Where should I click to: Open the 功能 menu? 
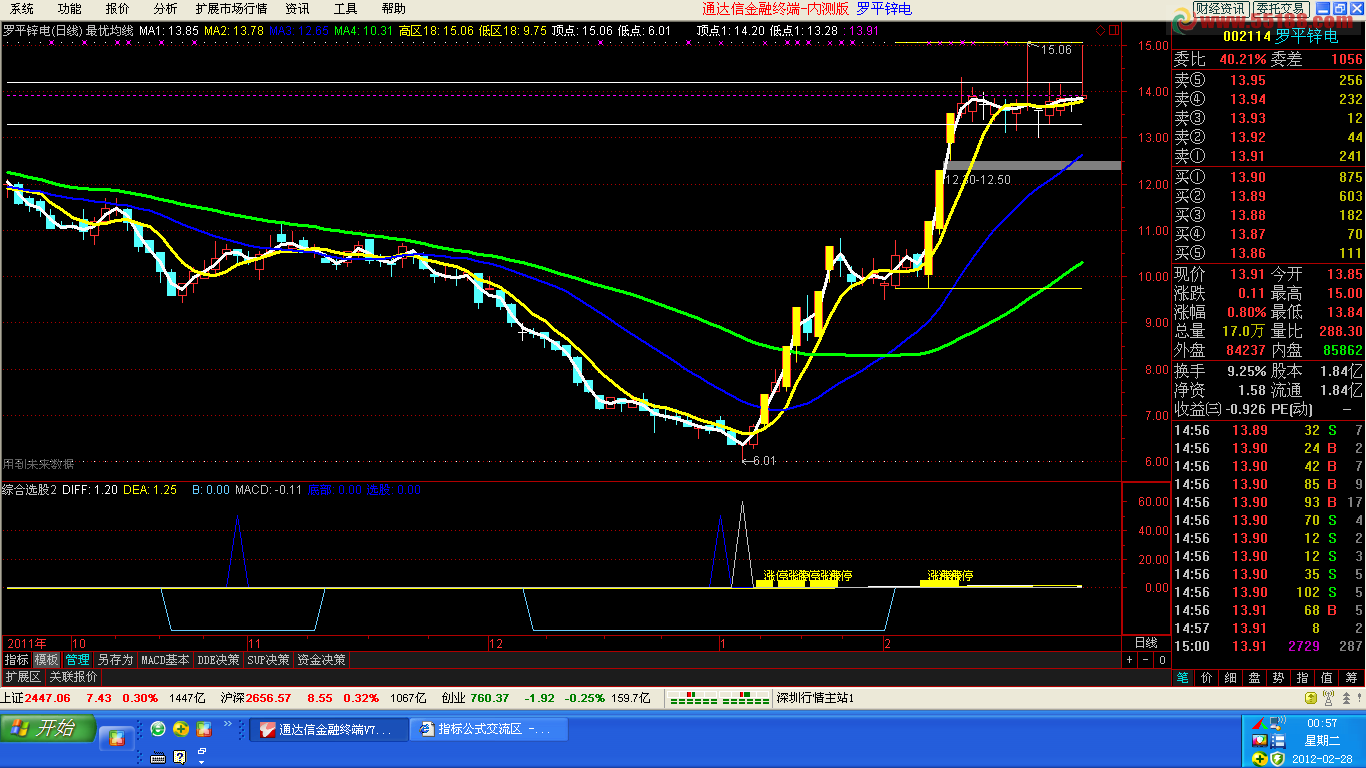69,9
